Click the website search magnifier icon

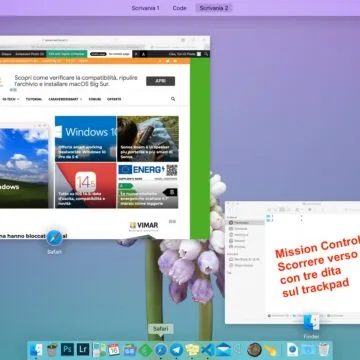coord(173,99)
